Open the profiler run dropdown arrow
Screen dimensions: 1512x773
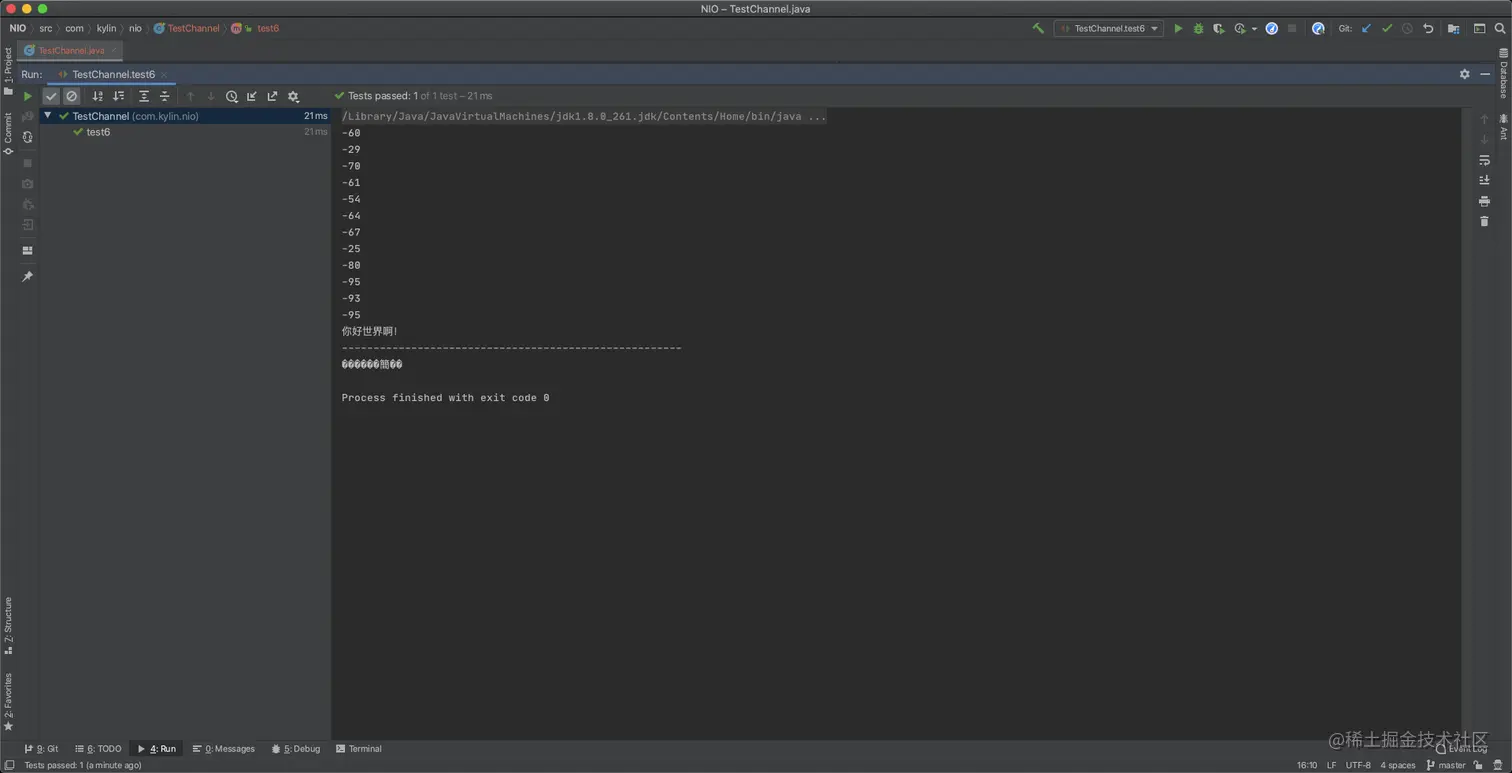click(x=1254, y=29)
